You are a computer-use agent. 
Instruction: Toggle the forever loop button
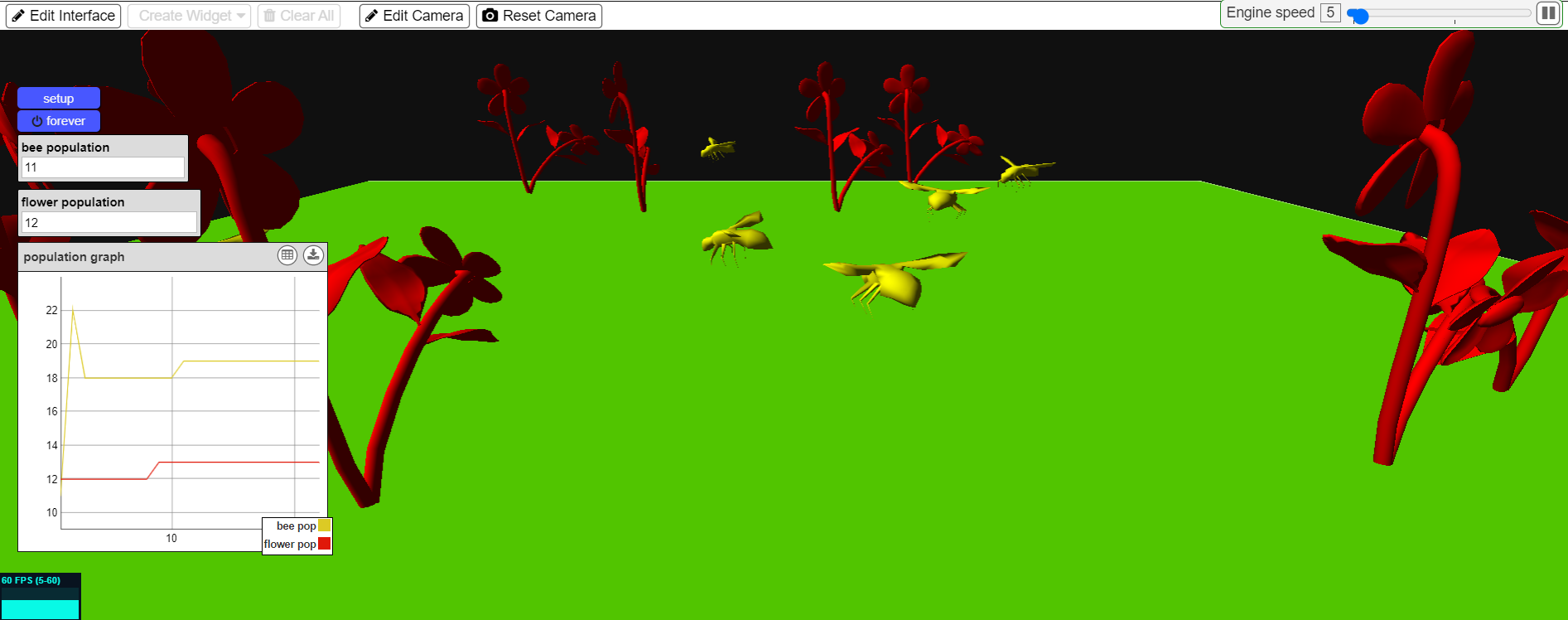(x=59, y=121)
